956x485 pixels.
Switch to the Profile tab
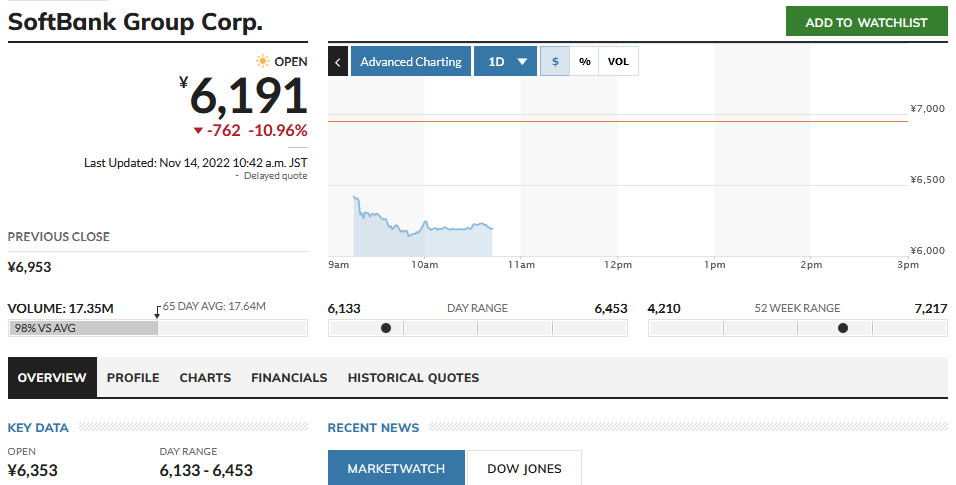133,378
